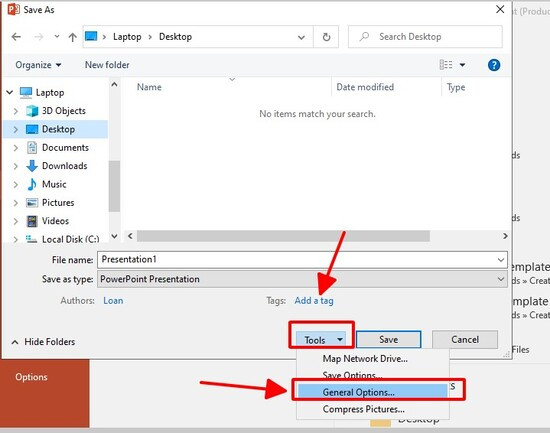
Task: Select the Laptop breadcrumb in path
Action: (x=127, y=36)
